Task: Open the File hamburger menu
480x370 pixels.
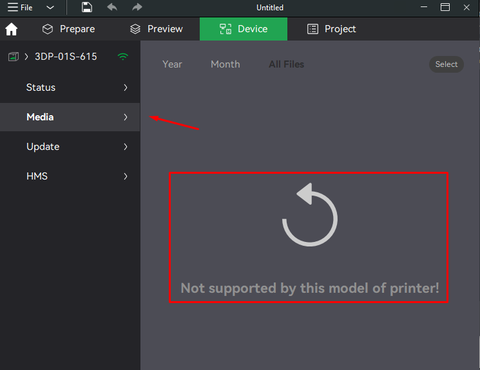Action: [20, 7]
